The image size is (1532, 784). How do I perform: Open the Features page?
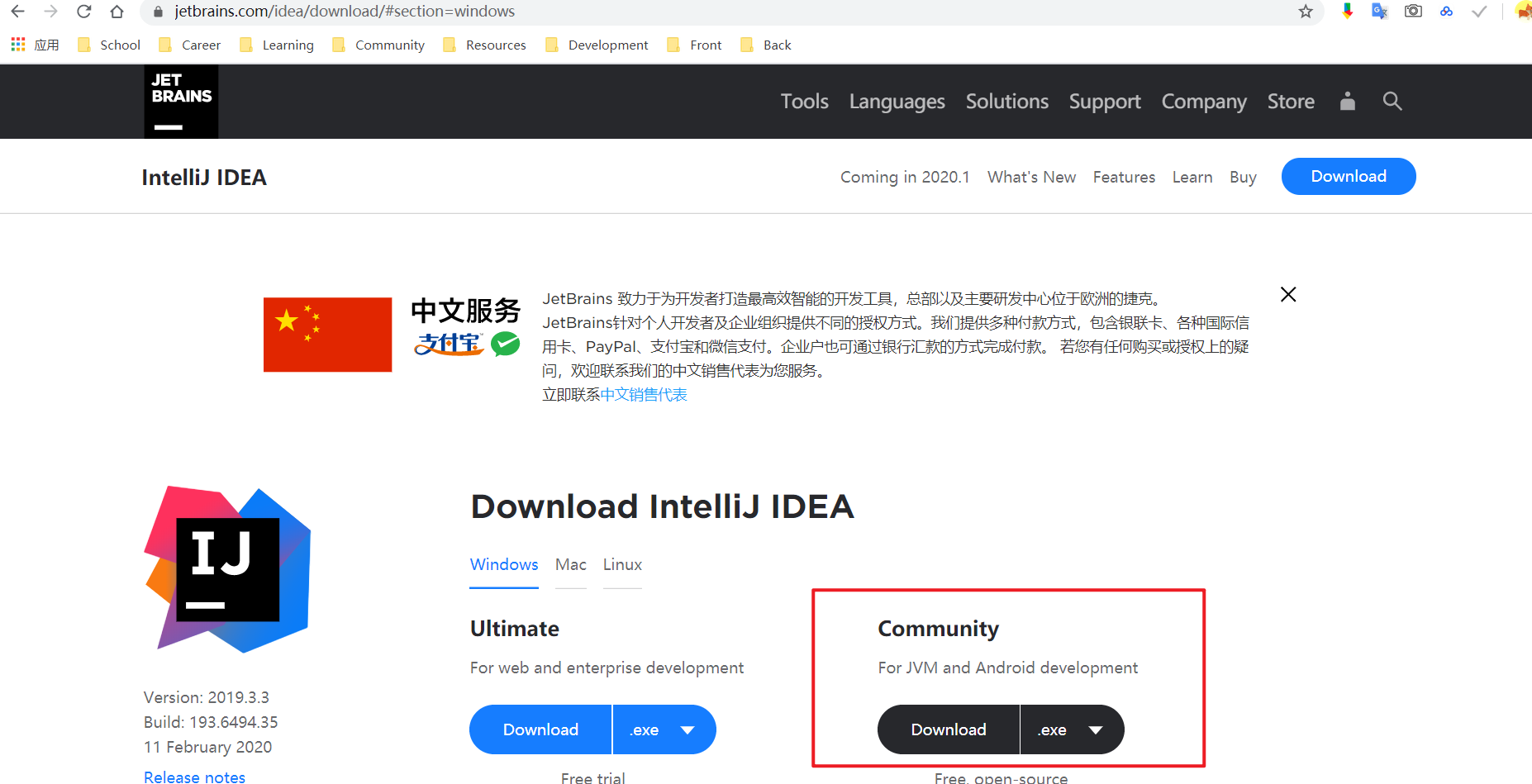pyautogui.click(x=1124, y=177)
